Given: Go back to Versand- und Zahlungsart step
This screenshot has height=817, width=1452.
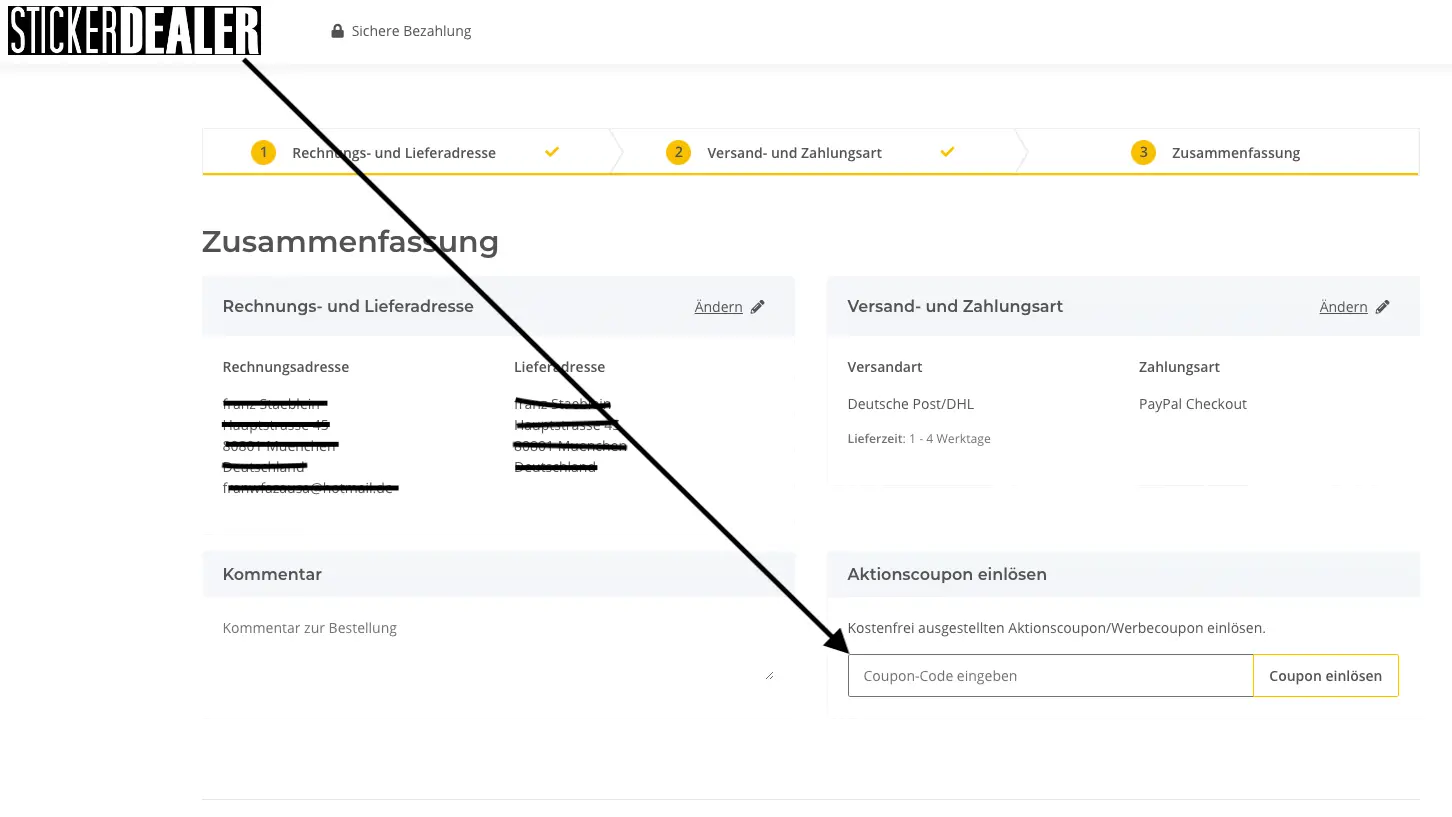Looking at the screenshot, I should 794,153.
